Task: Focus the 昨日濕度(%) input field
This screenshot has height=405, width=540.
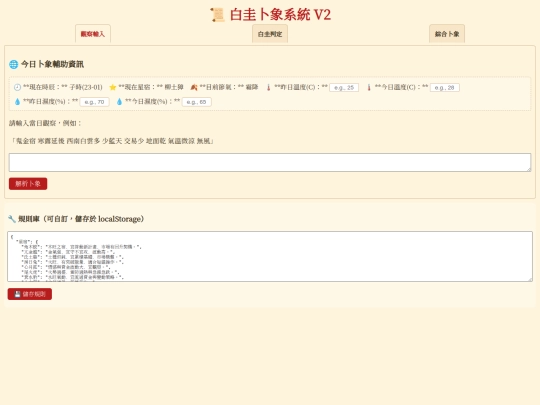Action: tap(94, 102)
